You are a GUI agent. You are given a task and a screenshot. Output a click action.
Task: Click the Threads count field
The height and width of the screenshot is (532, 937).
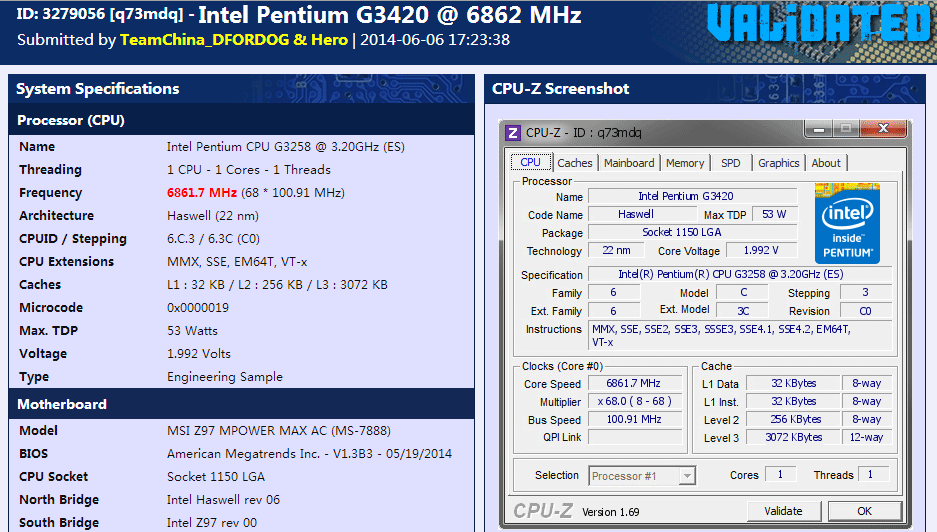point(874,475)
